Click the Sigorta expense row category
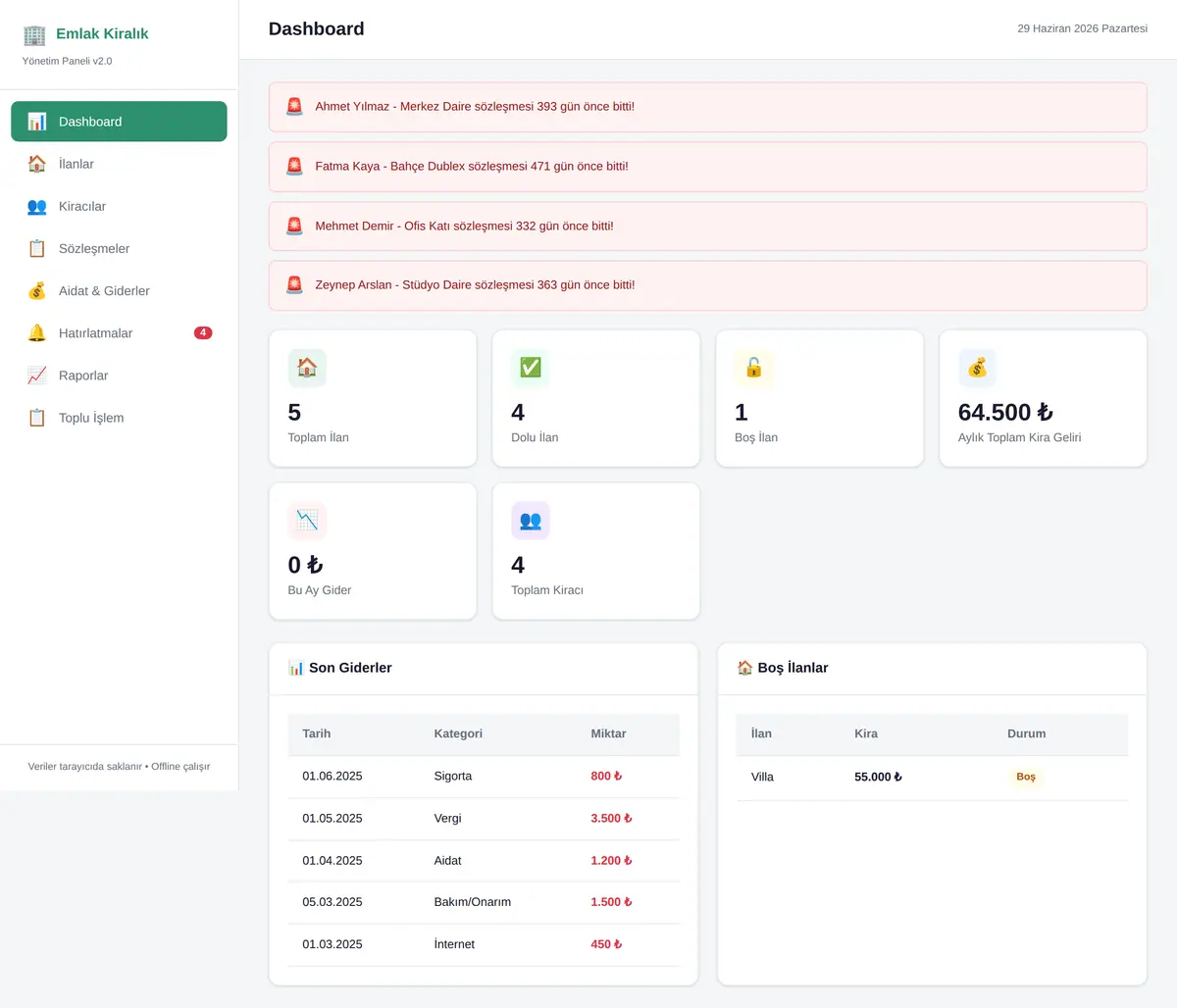Viewport: 1177px width, 1008px height. point(453,776)
